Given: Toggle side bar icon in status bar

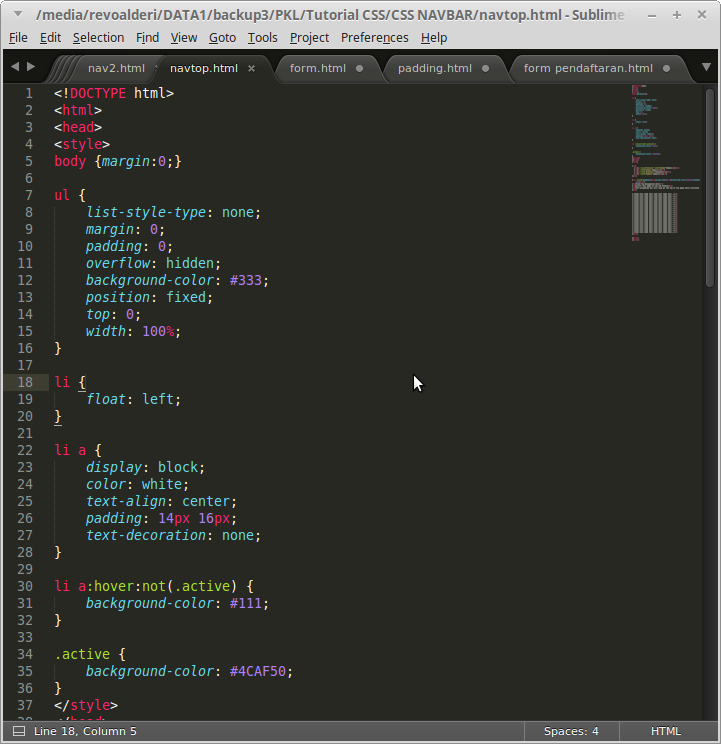Looking at the screenshot, I should [19, 731].
